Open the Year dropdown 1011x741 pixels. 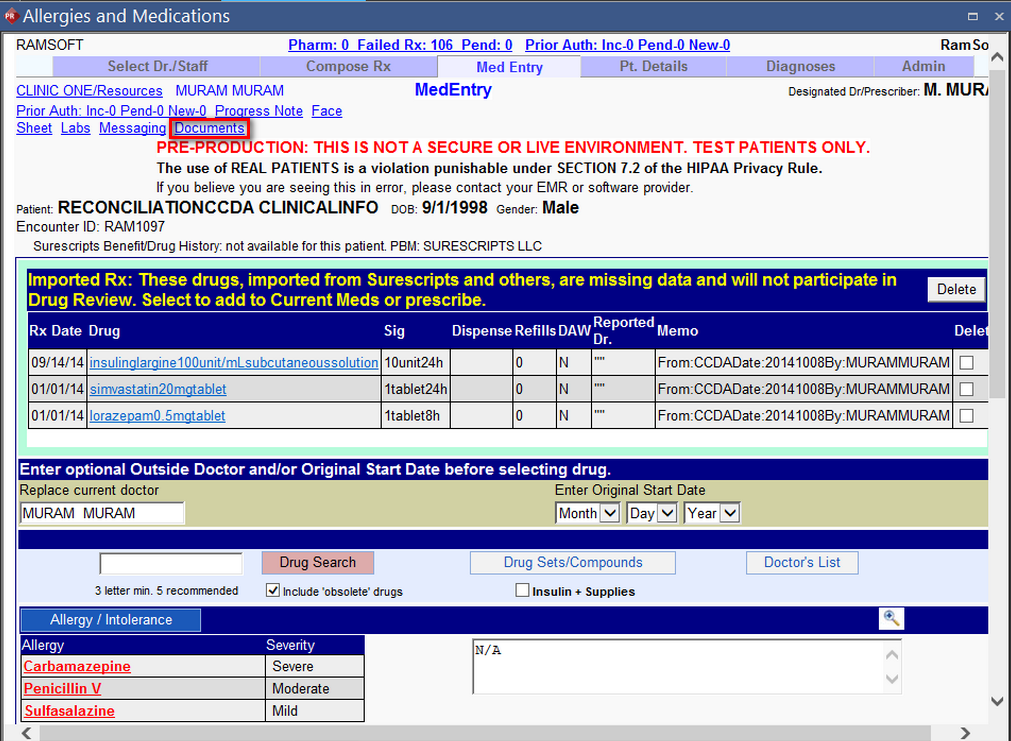[711, 513]
